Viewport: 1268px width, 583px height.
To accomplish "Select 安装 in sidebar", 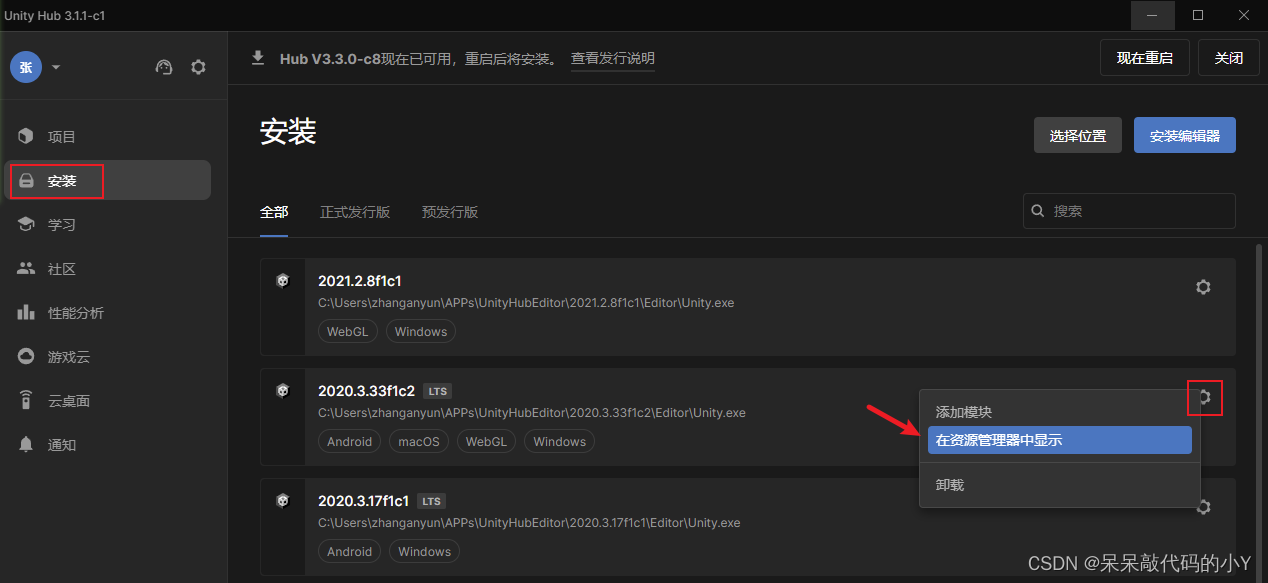I will click(x=108, y=180).
